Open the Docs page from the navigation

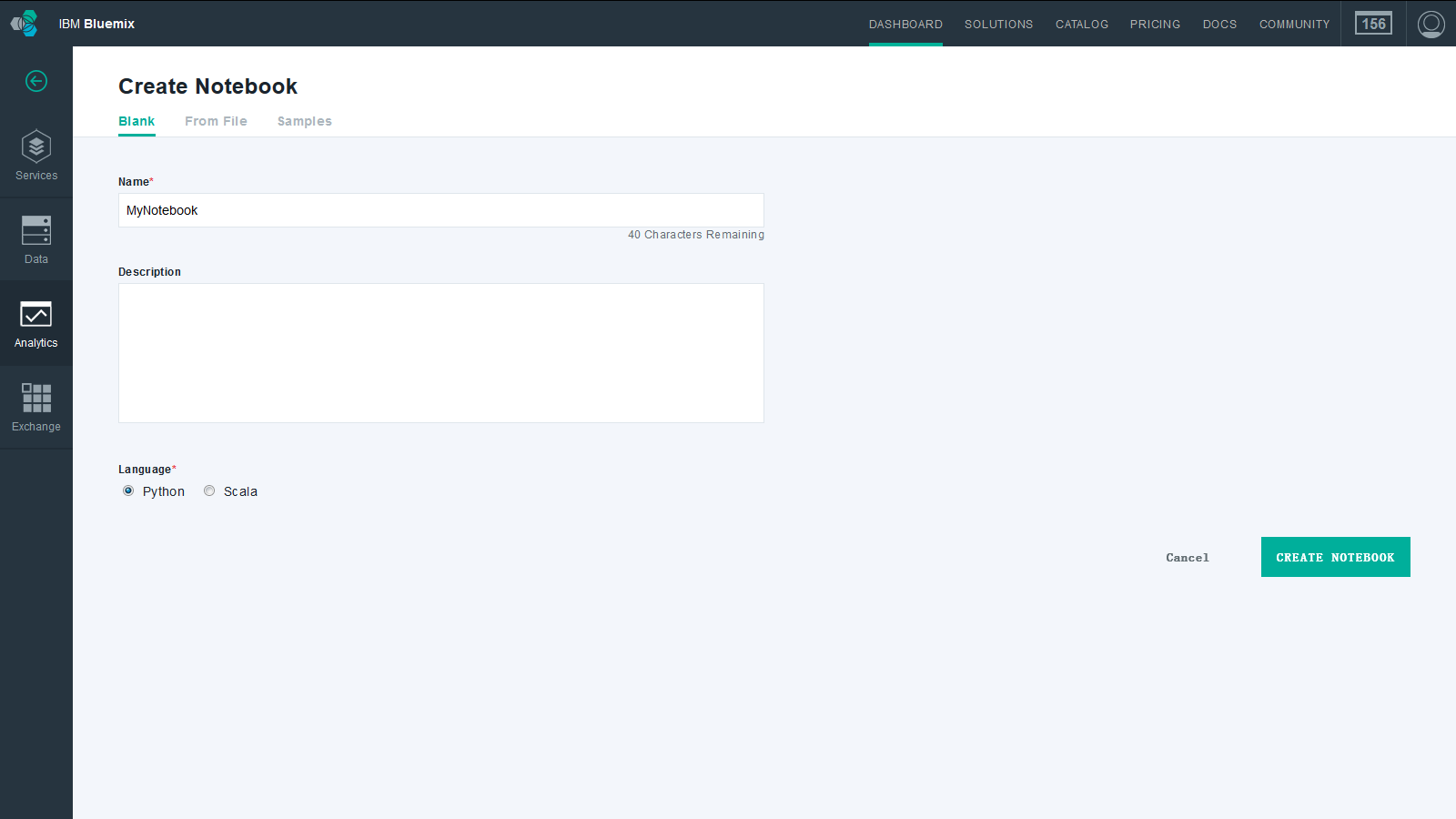[x=1219, y=24]
